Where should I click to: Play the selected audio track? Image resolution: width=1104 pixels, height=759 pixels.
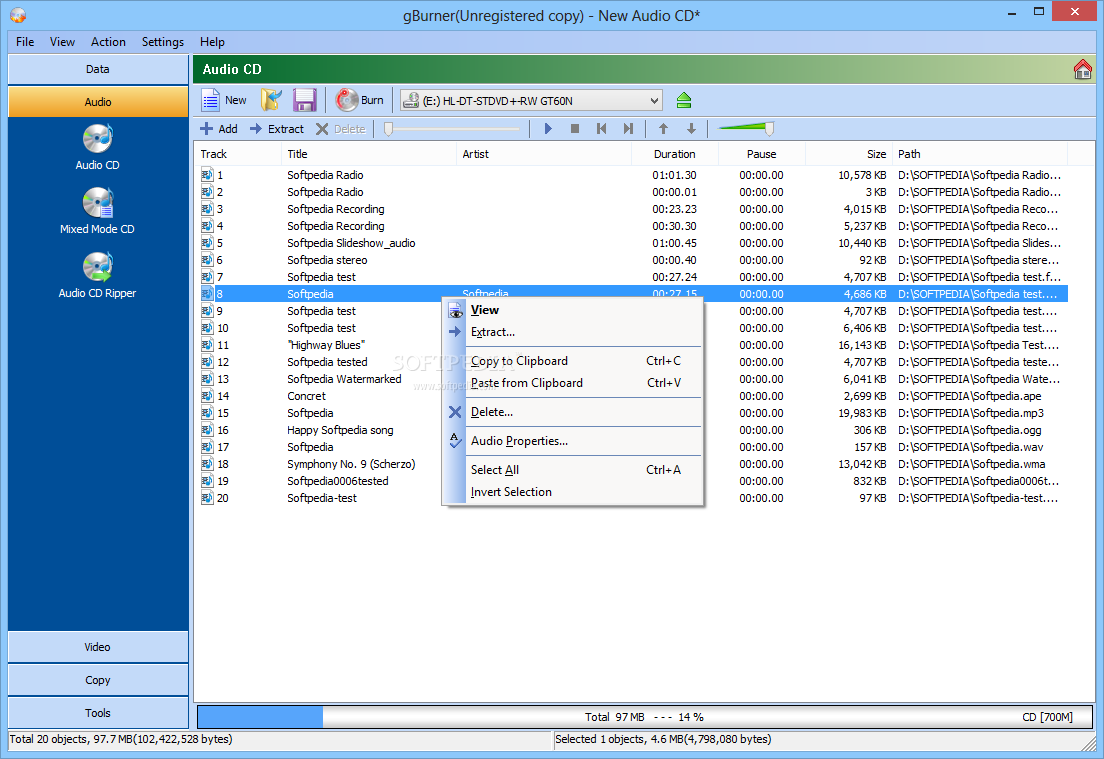[x=548, y=129]
